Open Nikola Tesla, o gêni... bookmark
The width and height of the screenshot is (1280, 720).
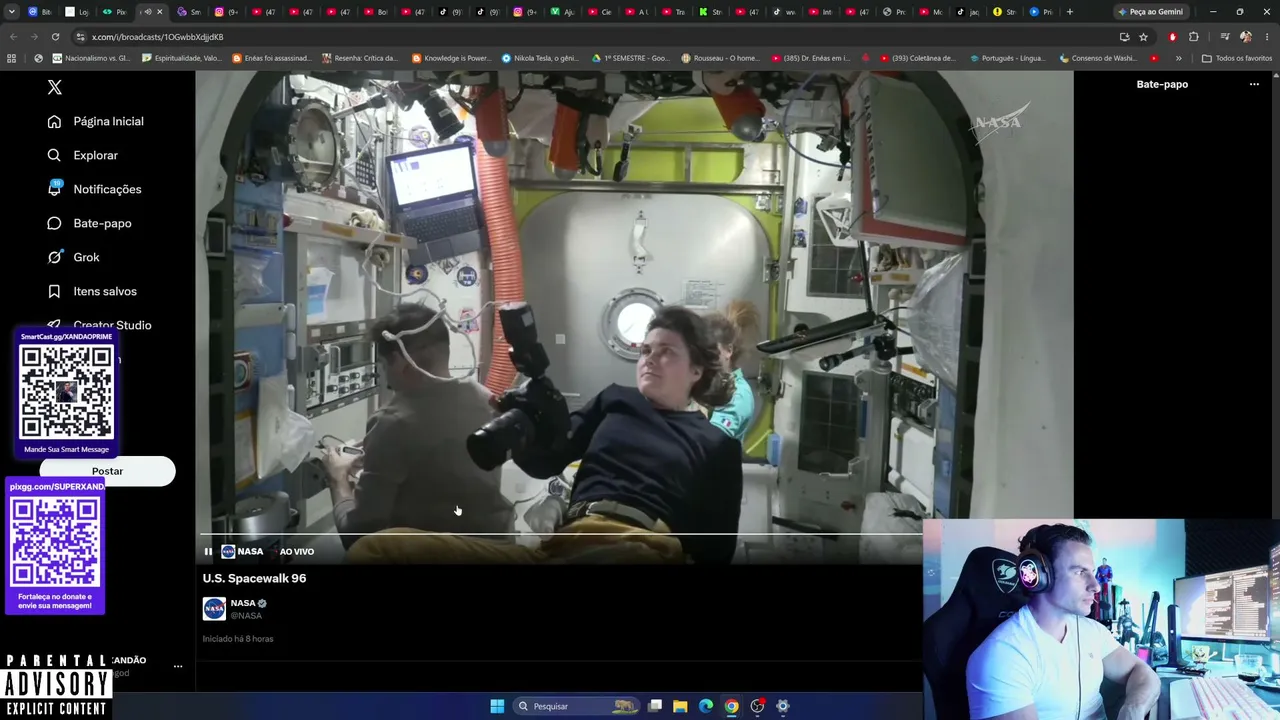(x=540, y=58)
